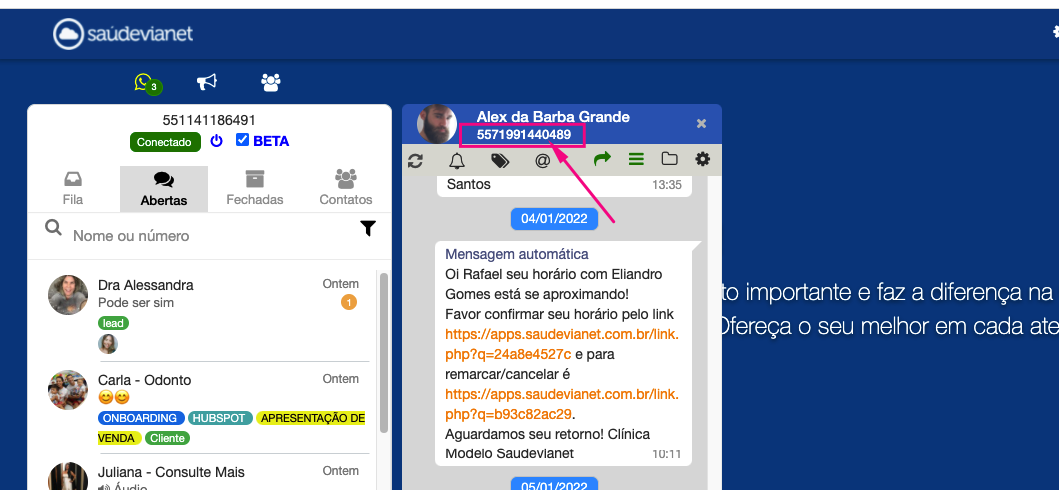Open the green hamburger menu icon

pos(636,159)
